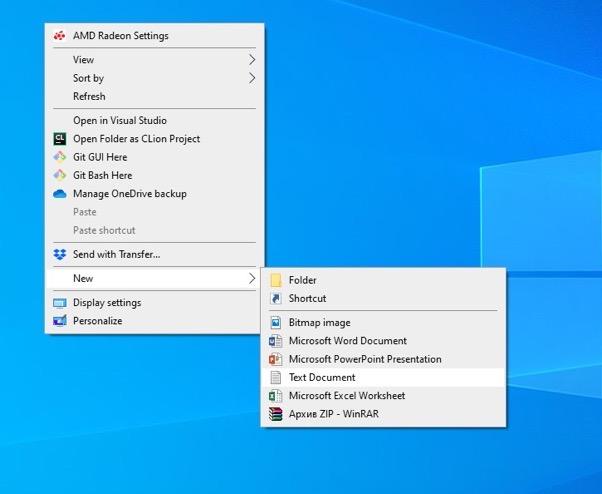The image size is (602, 494).
Task: Click the disabled Paste shortcut entry
Action: coord(155,230)
